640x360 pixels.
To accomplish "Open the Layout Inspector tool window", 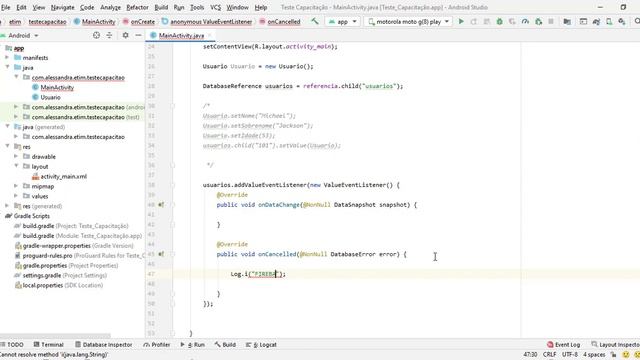I will tap(616, 345).
